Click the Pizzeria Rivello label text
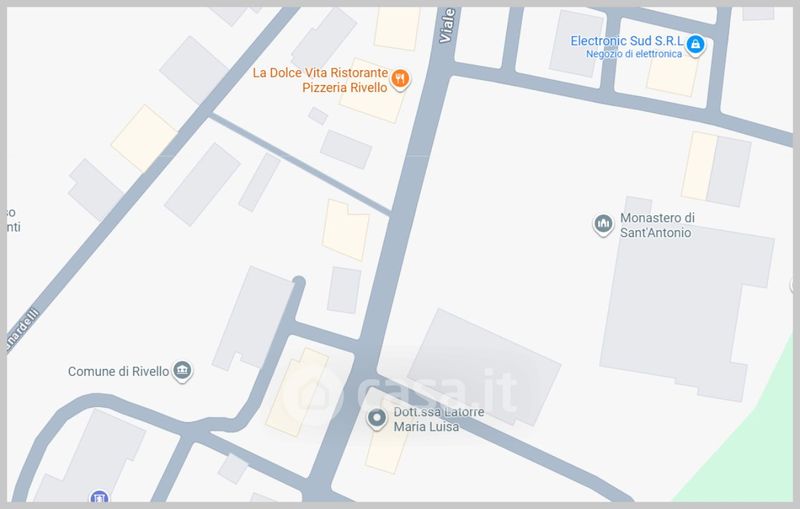This screenshot has height=509, width=800. click(x=345, y=88)
